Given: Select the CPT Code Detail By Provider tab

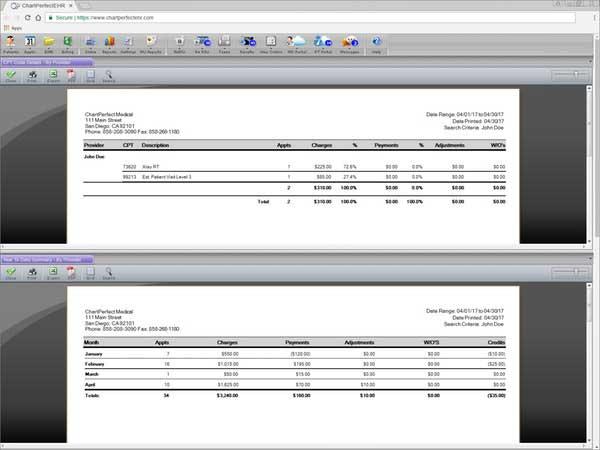Looking at the screenshot, I should point(47,62).
